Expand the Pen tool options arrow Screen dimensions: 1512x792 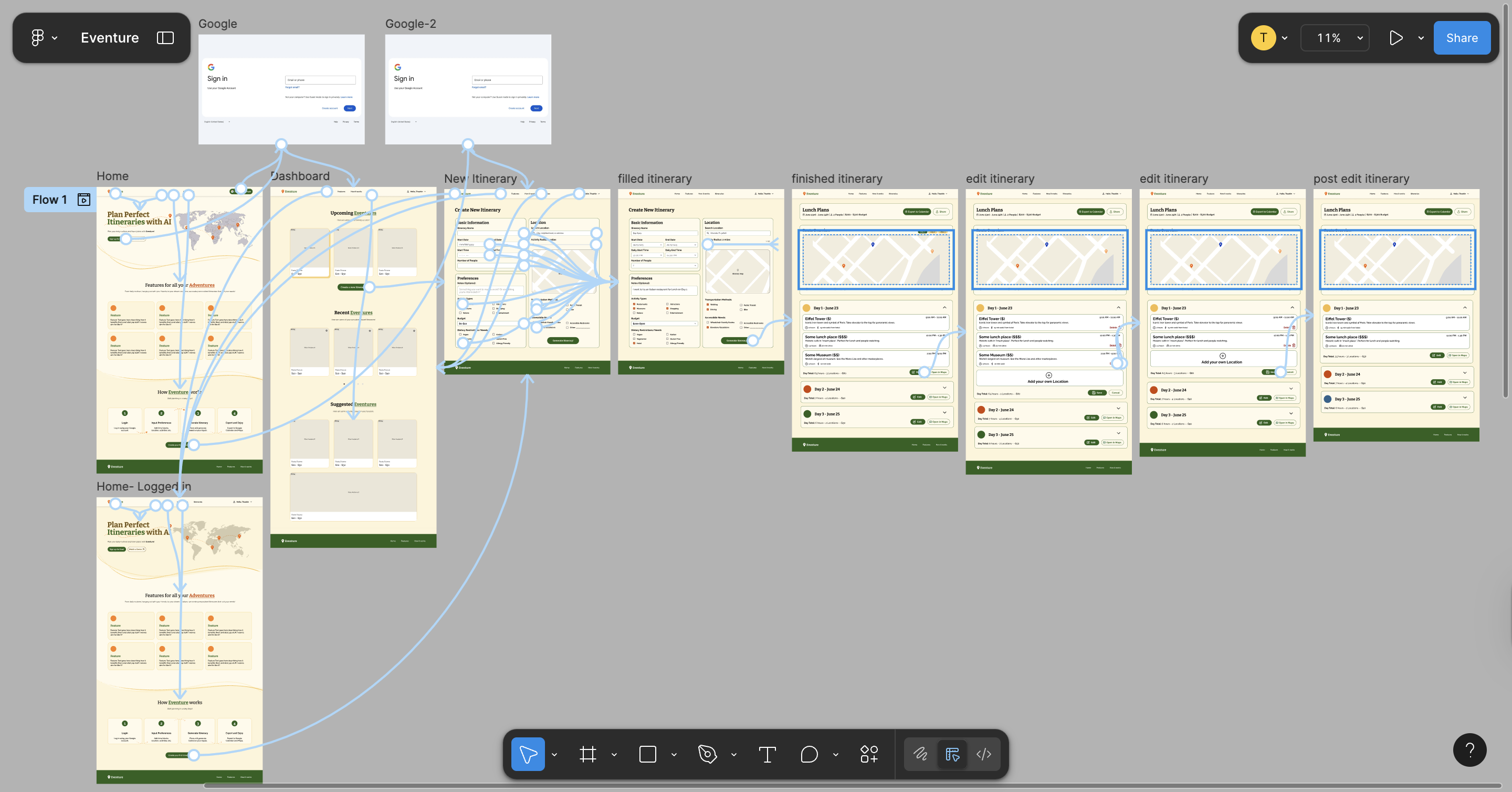(x=734, y=754)
